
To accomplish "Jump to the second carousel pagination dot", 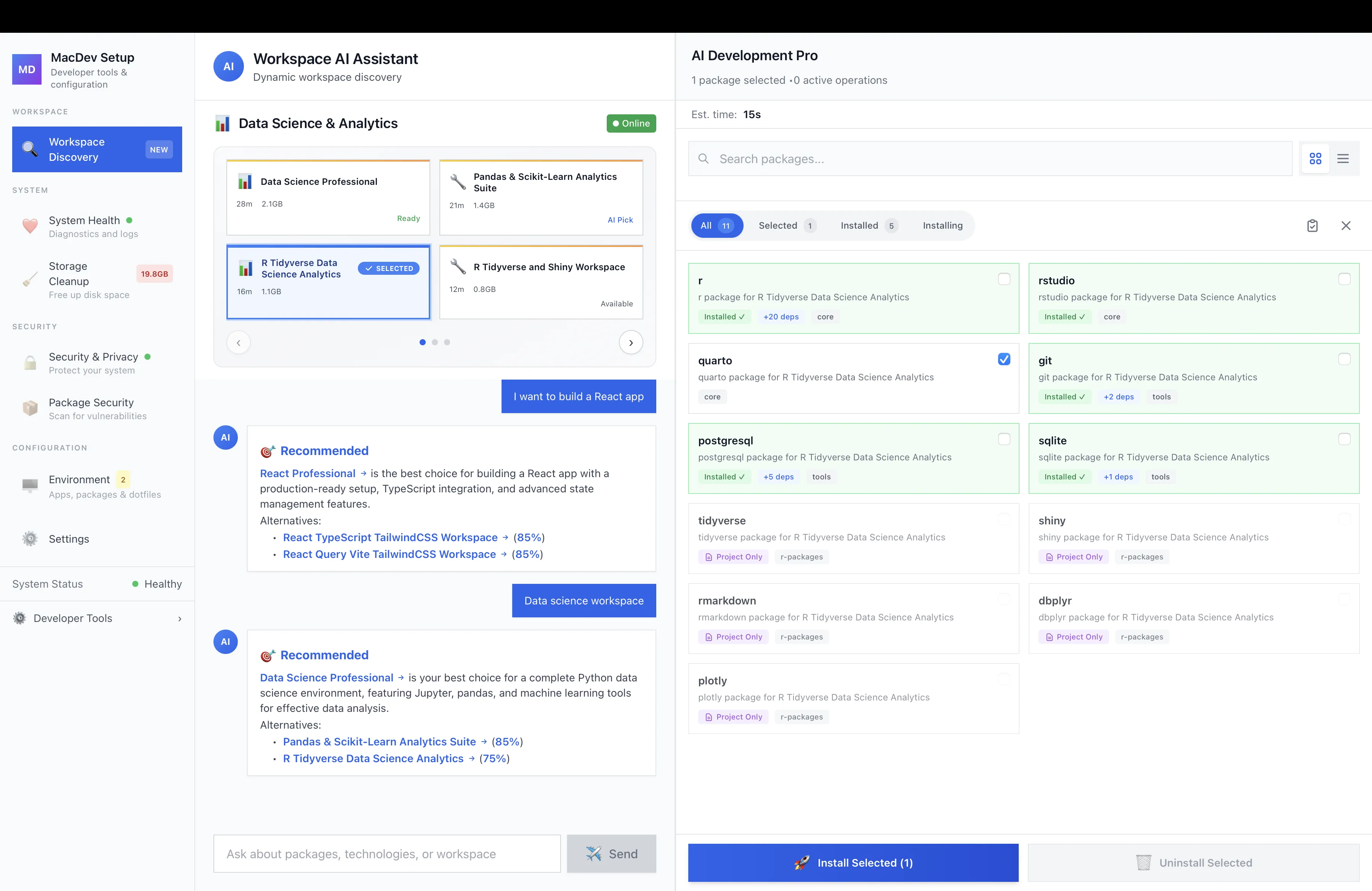I will click(435, 342).
